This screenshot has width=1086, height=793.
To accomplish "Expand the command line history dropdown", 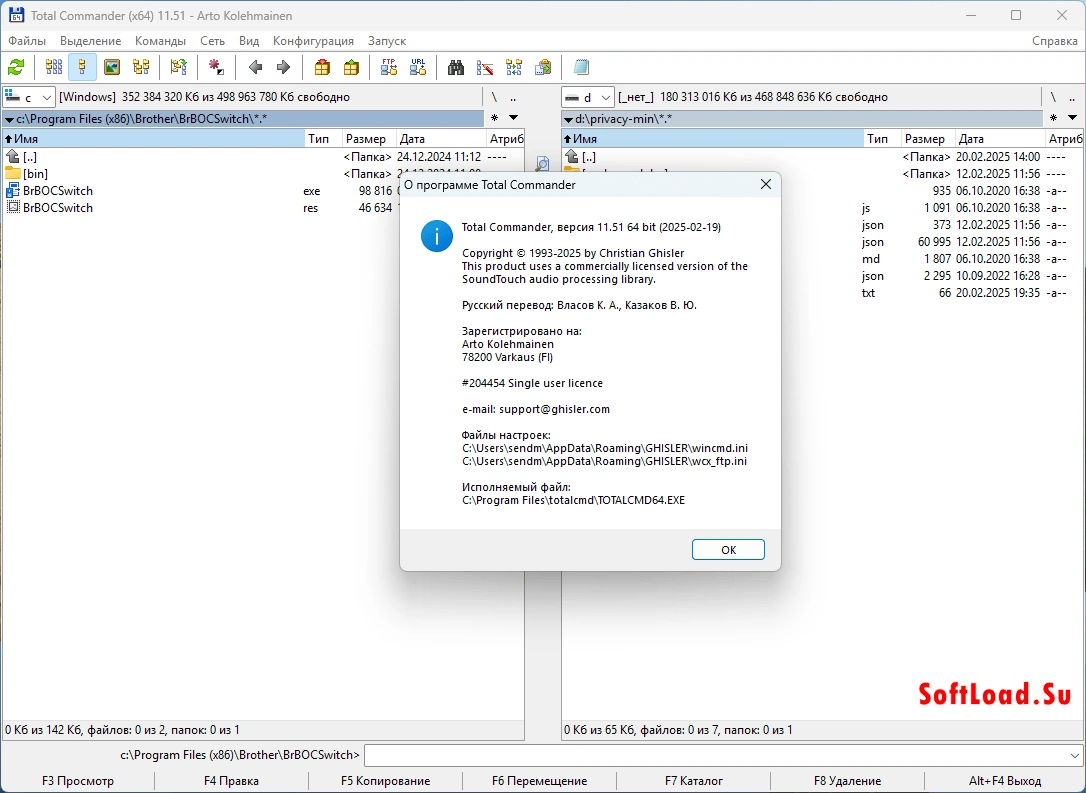I will [x=1074, y=755].
